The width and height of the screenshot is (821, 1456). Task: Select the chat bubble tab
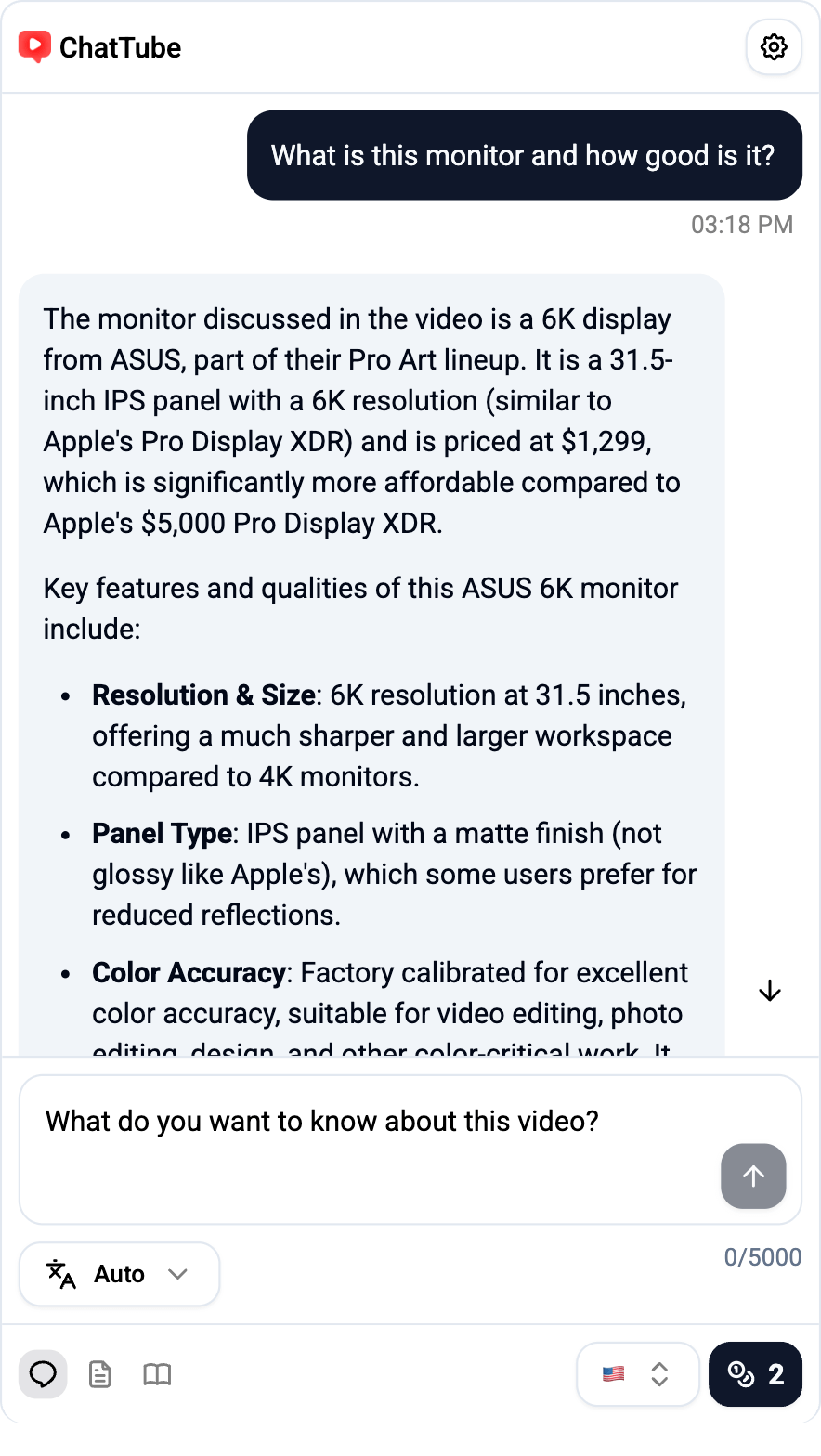(x=43, y=1374)
